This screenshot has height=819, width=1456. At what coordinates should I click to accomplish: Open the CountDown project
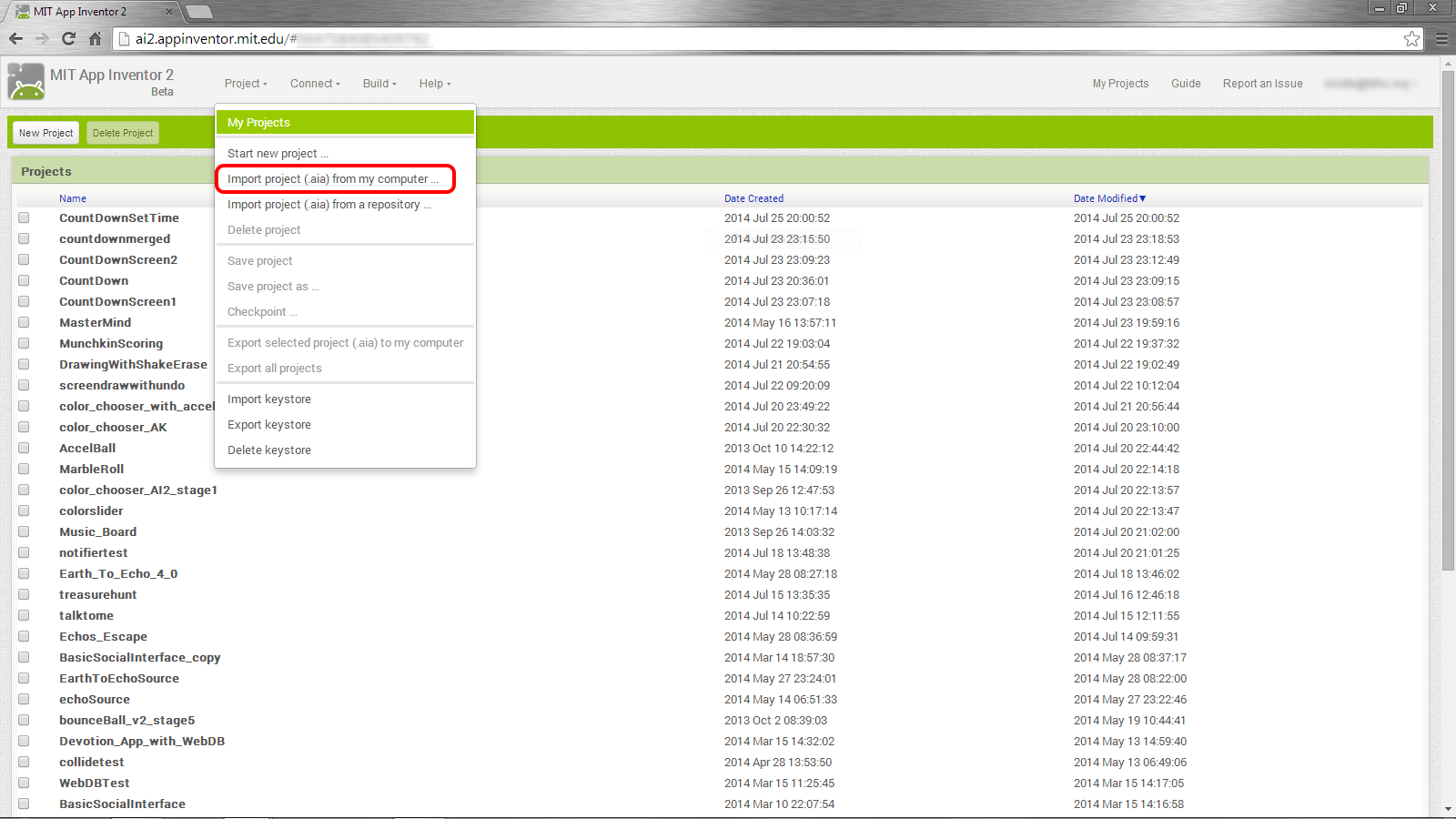[94, 281]
